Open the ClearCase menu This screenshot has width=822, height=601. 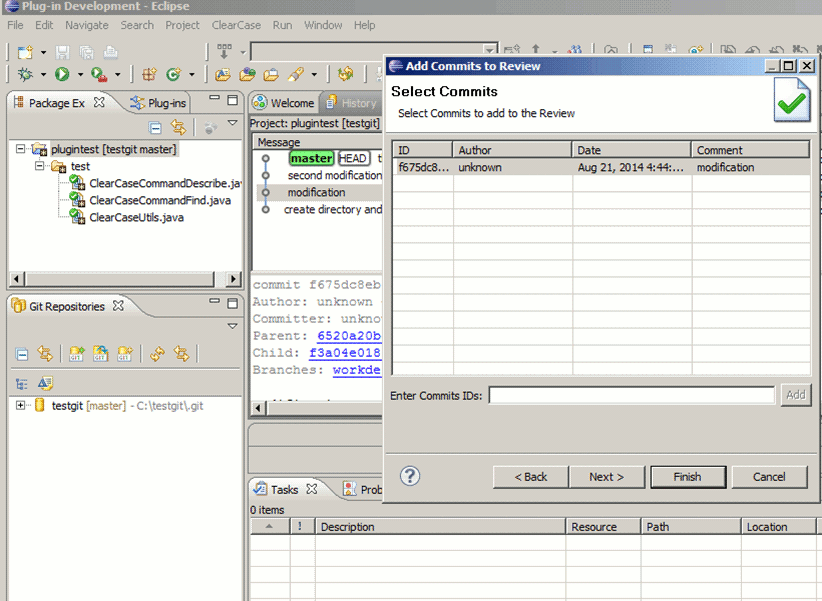click(237, 25)
